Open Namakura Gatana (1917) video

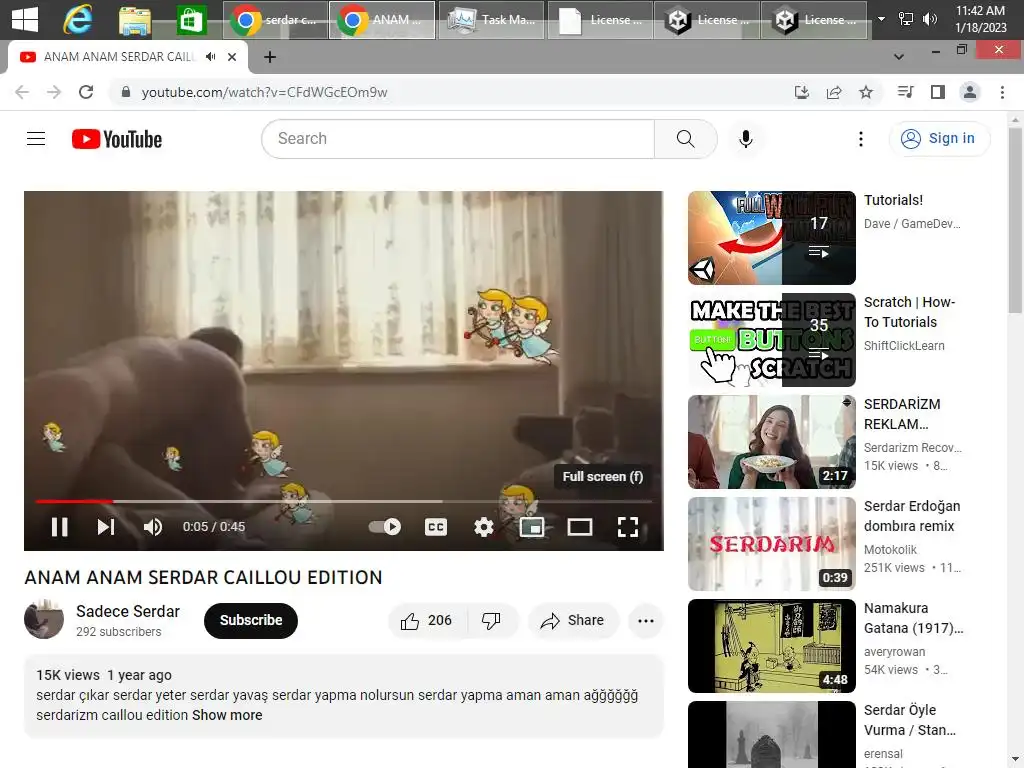[771, 645]
